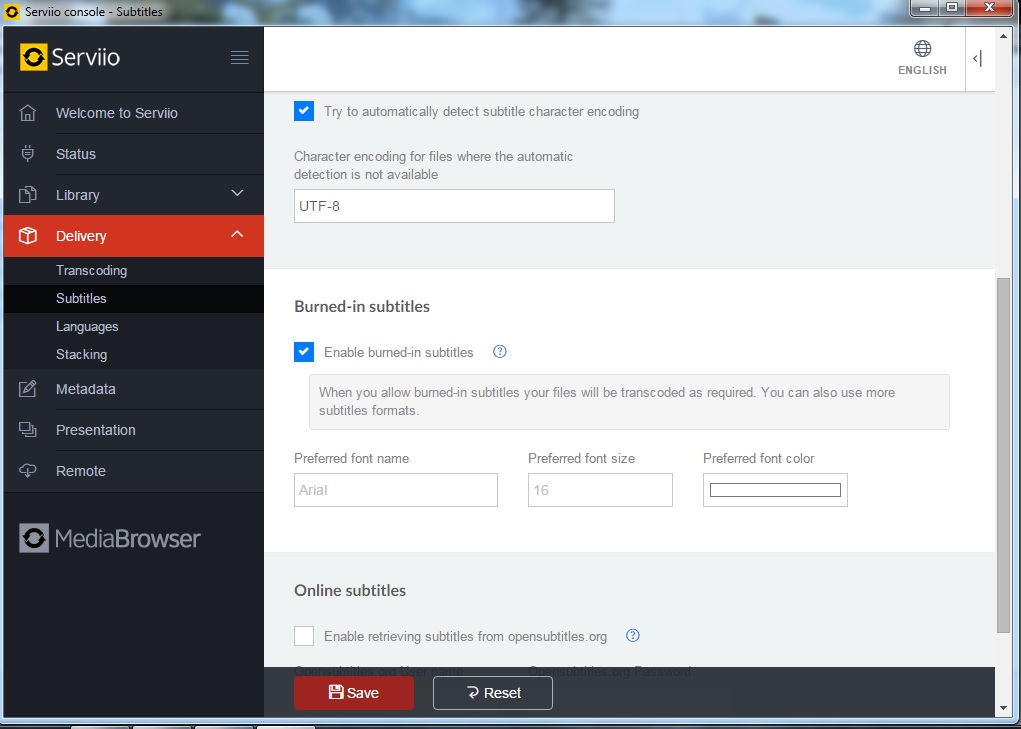
Task: Collapse the Delivery section chevron
Action: pyautogui.click(x=237, y=235)
